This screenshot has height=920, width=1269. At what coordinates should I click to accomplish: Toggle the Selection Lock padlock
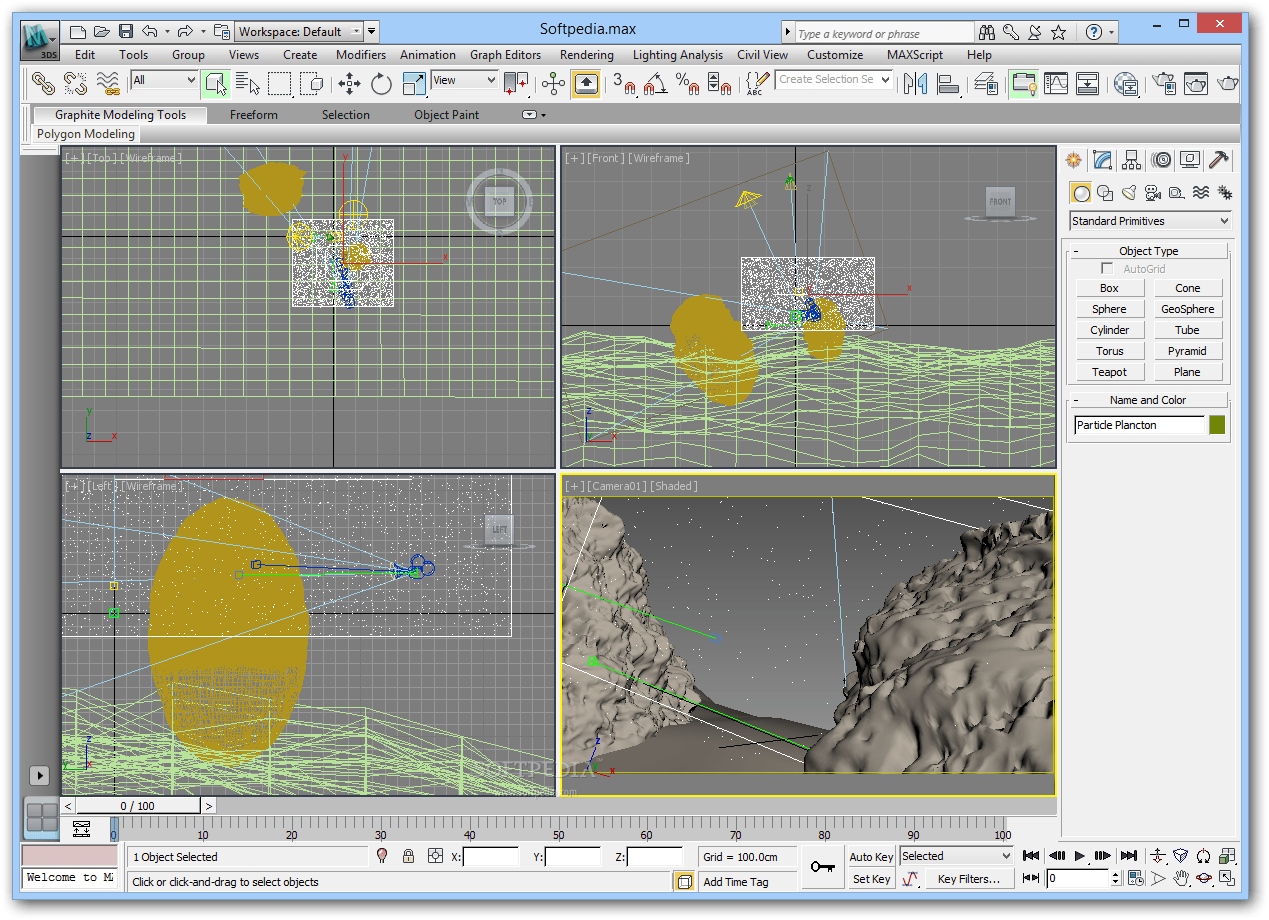[408, 856]
